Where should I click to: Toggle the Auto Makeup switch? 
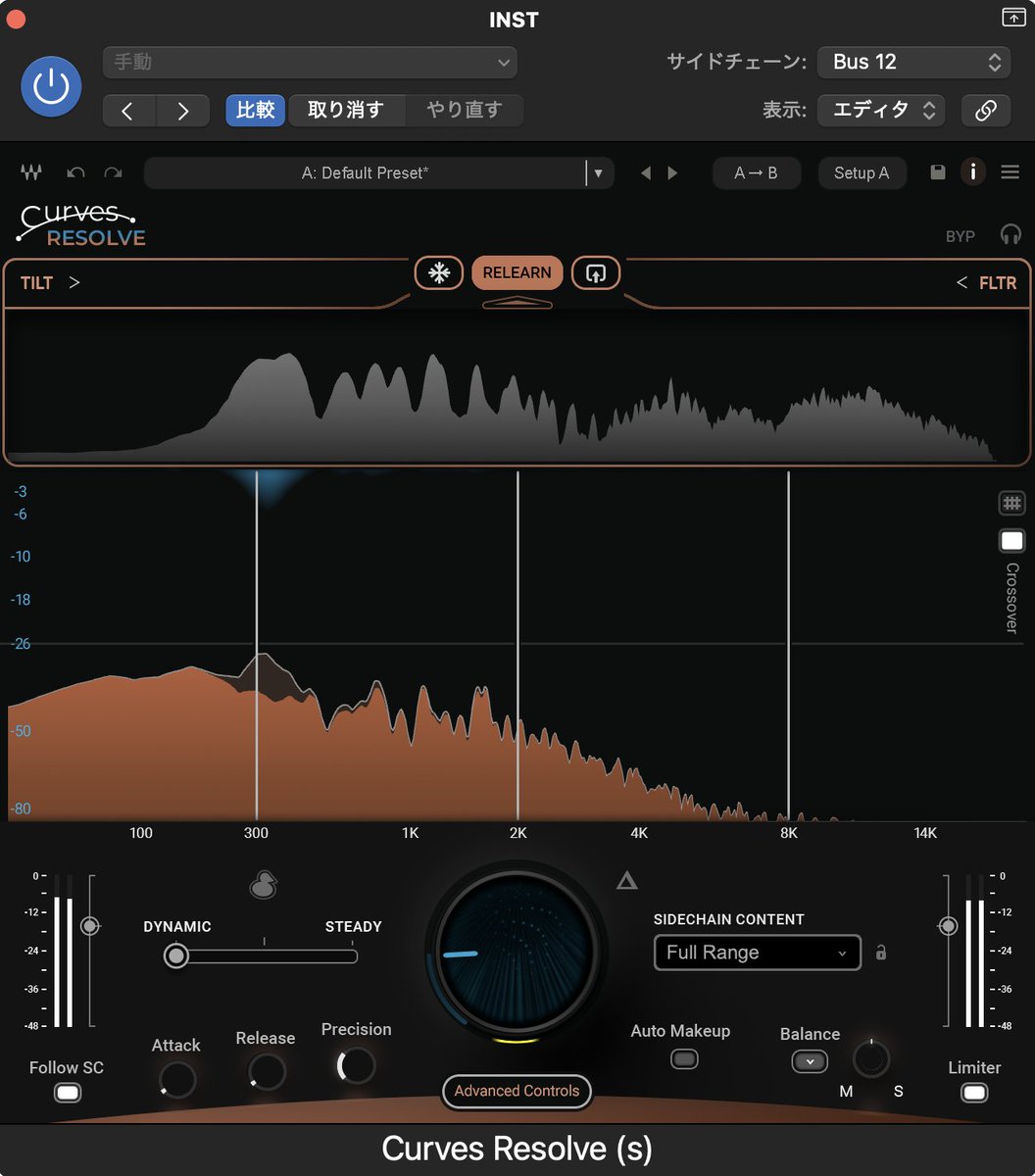pos(684,1058)
